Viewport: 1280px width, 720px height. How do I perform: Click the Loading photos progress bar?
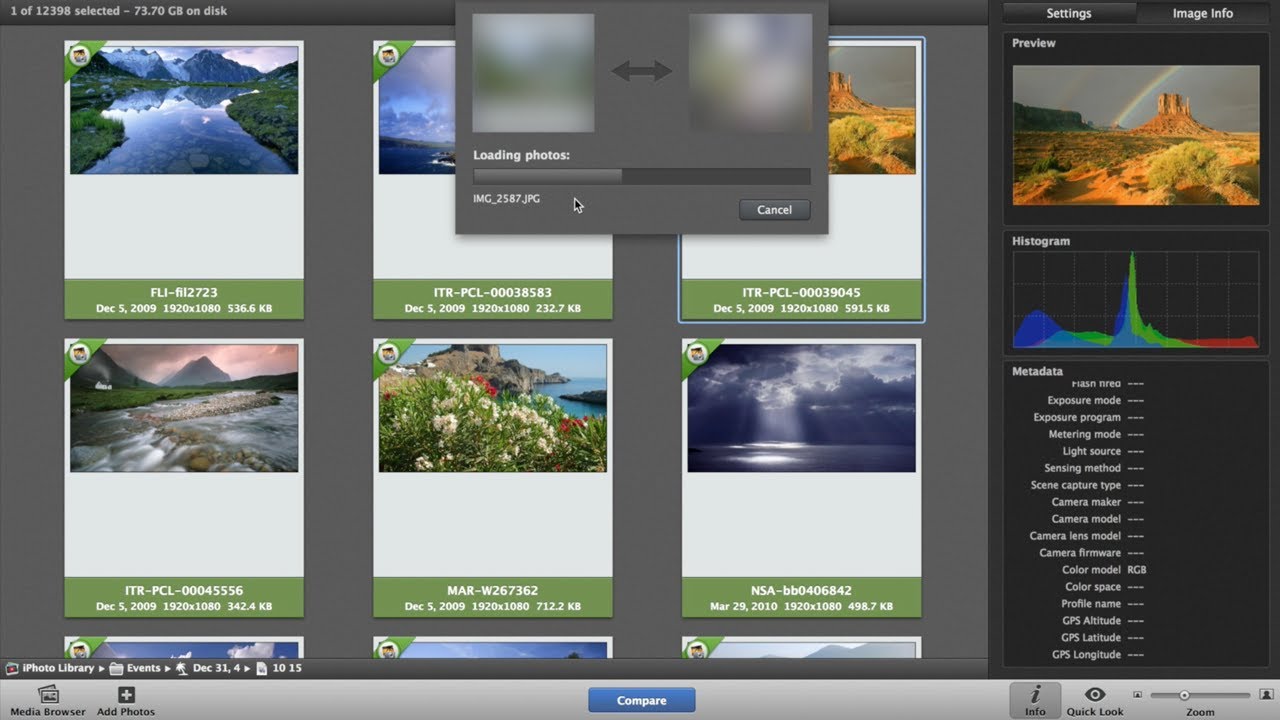click(641, 176)
